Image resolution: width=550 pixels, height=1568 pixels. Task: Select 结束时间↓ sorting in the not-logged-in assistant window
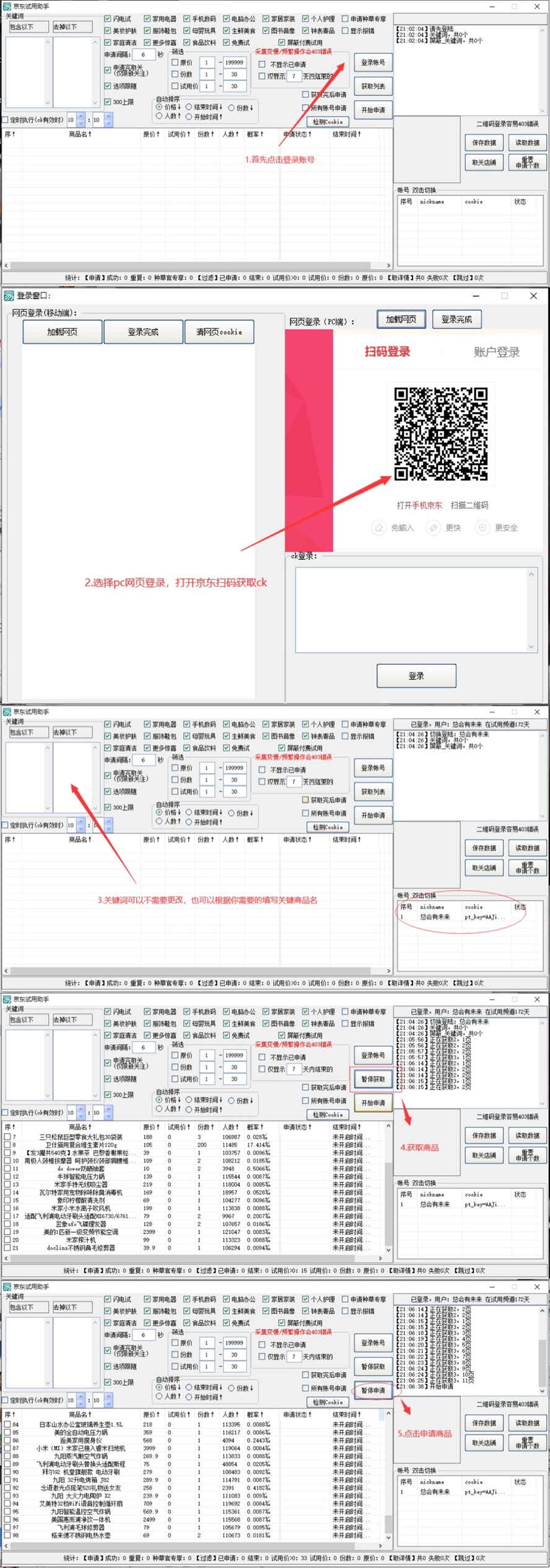(x=190, y=107)
